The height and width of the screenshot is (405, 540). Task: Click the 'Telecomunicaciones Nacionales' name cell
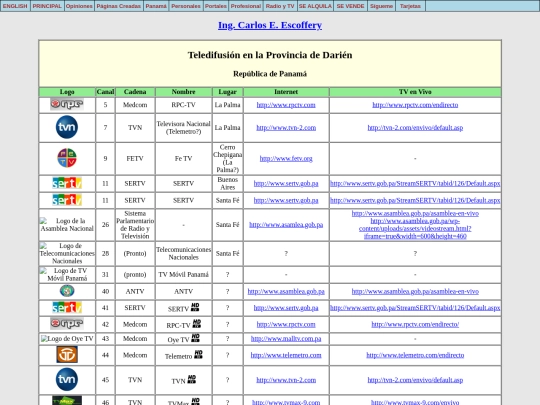[x=184, y=253]
